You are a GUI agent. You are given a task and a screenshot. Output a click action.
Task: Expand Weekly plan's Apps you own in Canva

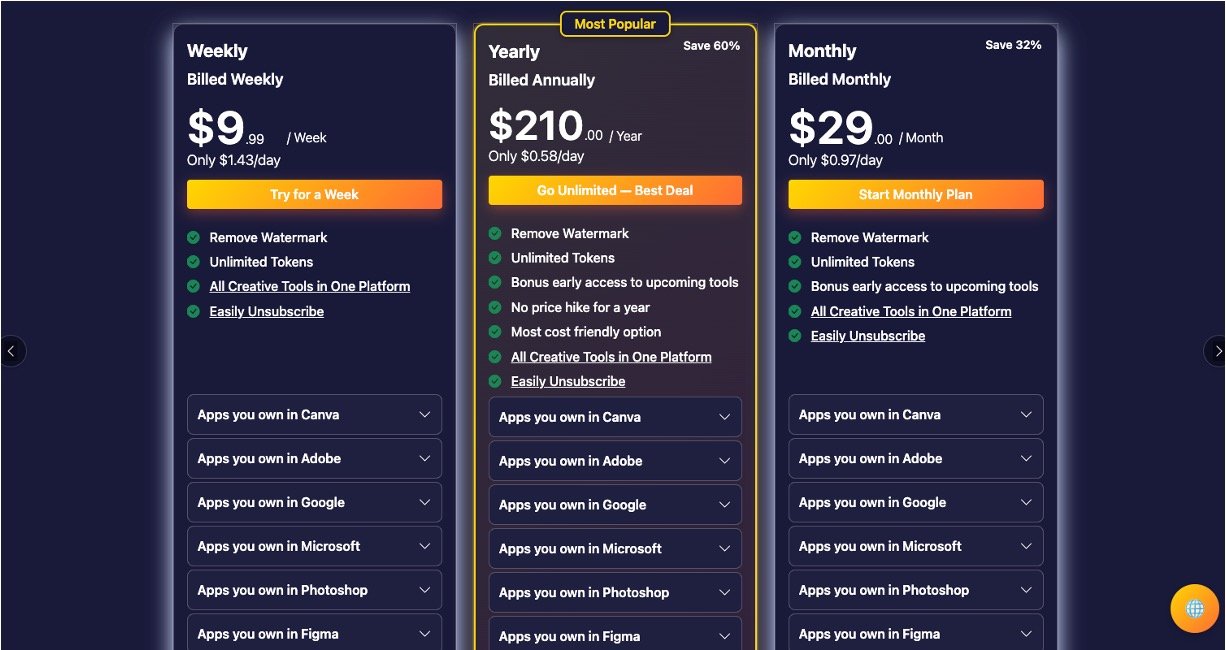(x=314, y=415)
